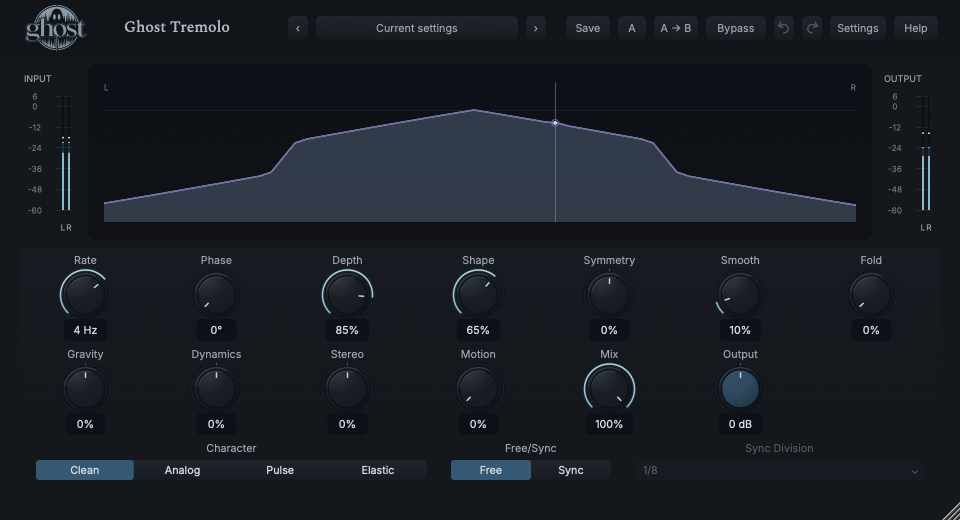This screenshot has width=960, height=520.
Task: Click the redo arrow icon
Action: tap(812, 28)
